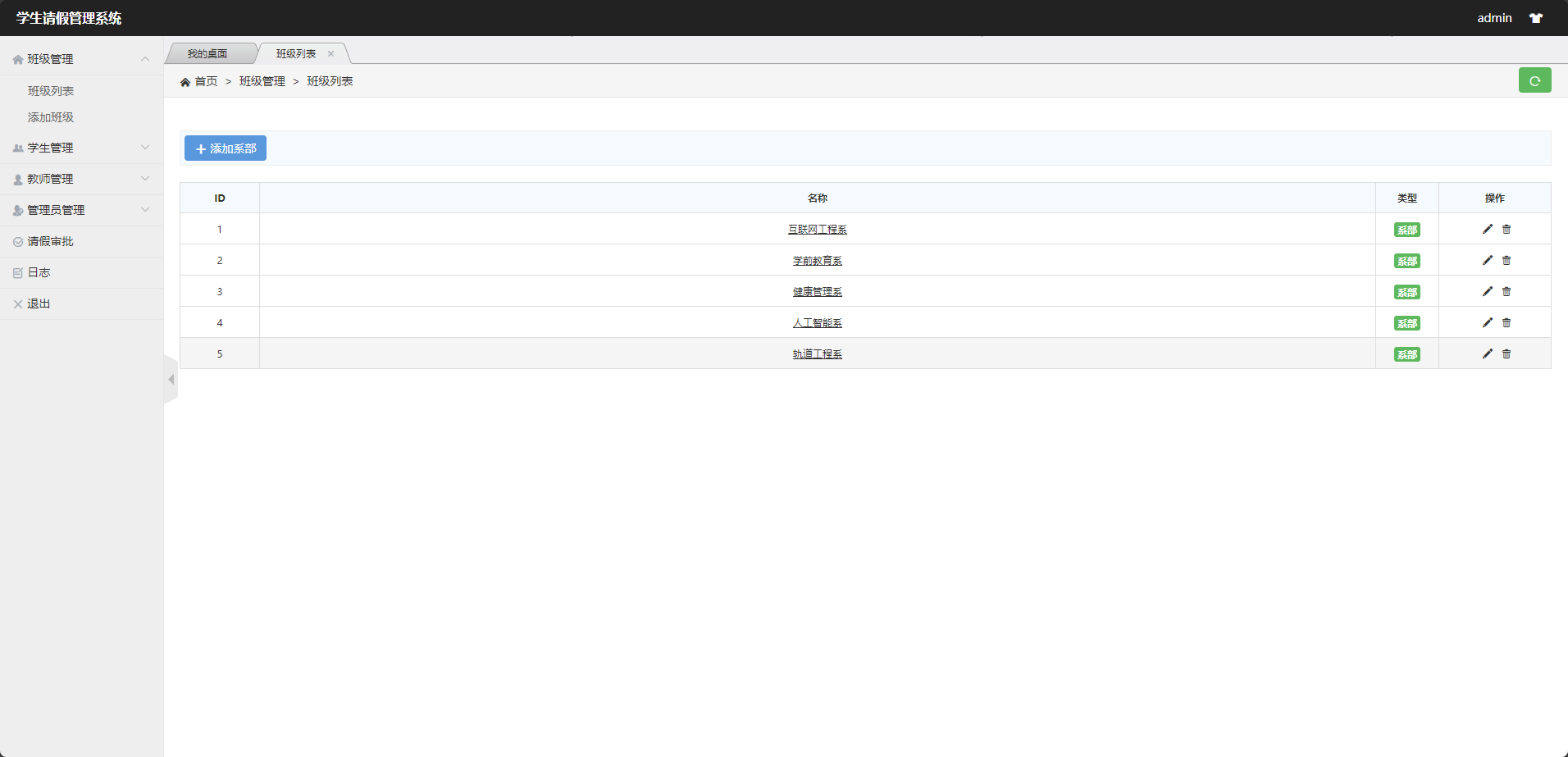The image size is (1568, 757).
Task: Click the 操作 column header
Action: coord(1495,198)
